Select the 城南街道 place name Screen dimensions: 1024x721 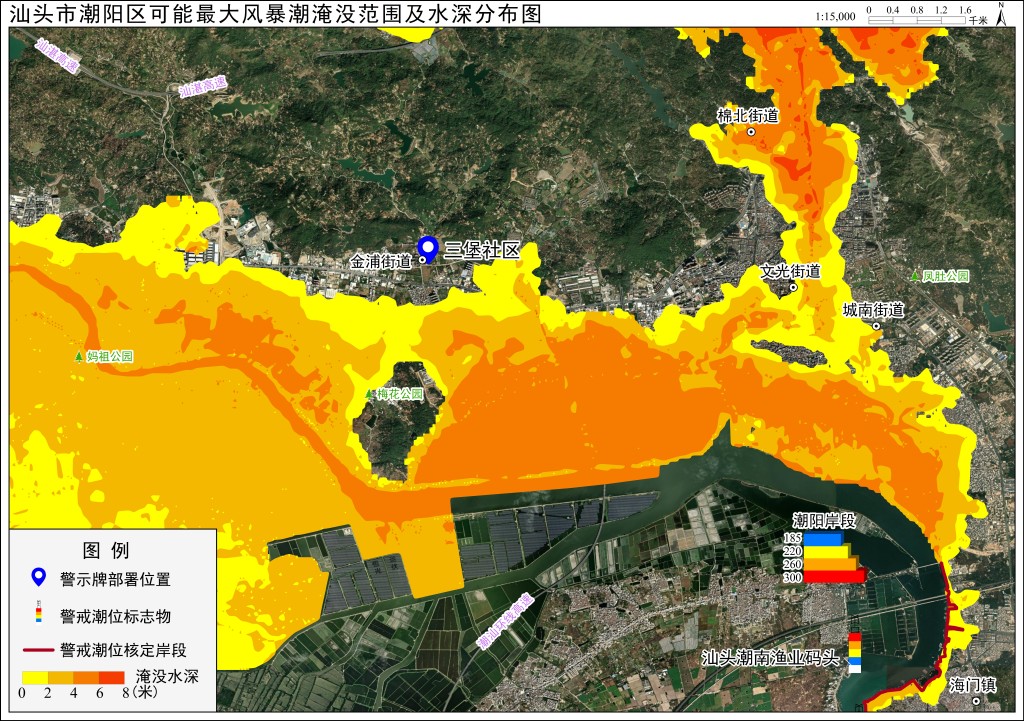click(x=874, y=310)
